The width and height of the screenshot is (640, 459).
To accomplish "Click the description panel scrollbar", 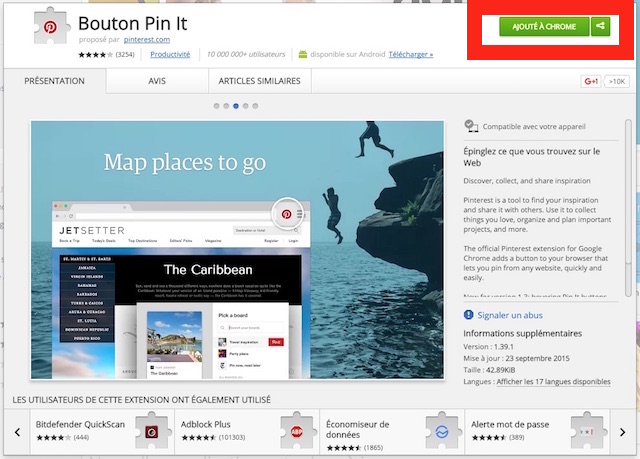I will 629,208.
